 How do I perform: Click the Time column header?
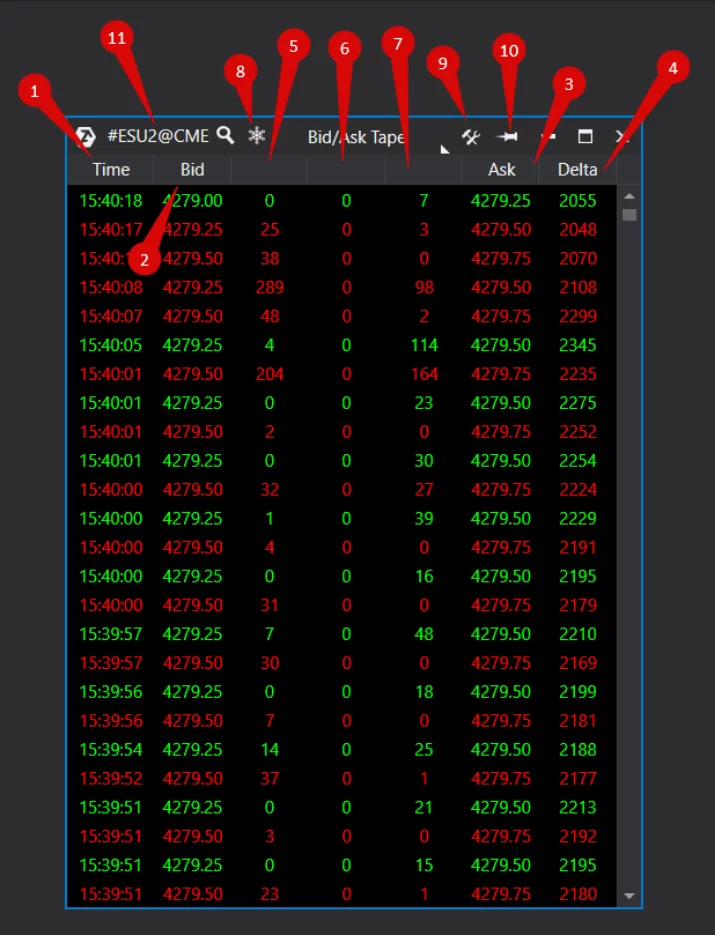click(x=111, y=170)
